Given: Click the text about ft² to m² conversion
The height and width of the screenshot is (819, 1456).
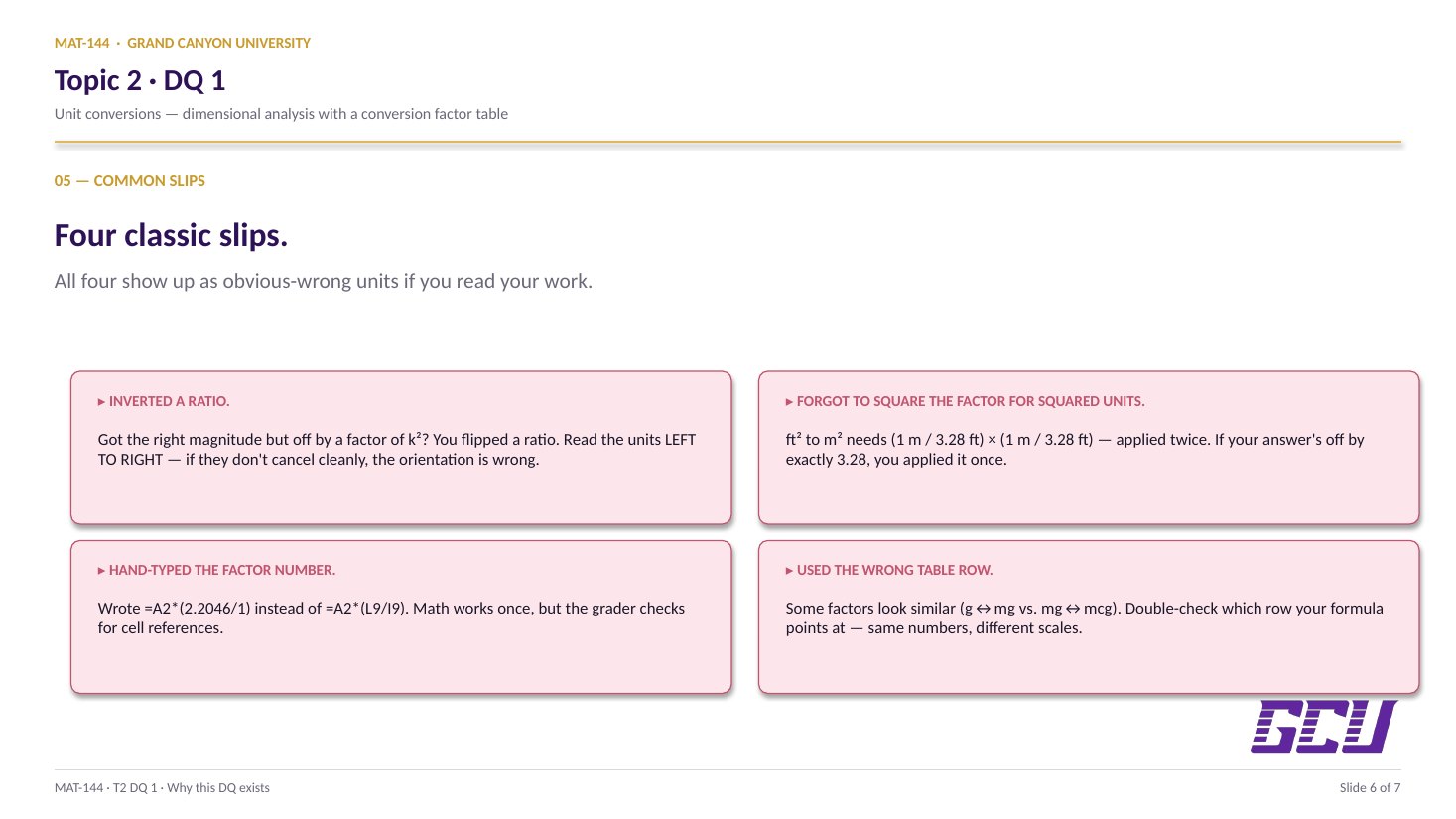Looking at the screenshot, I should [1075, 450].
